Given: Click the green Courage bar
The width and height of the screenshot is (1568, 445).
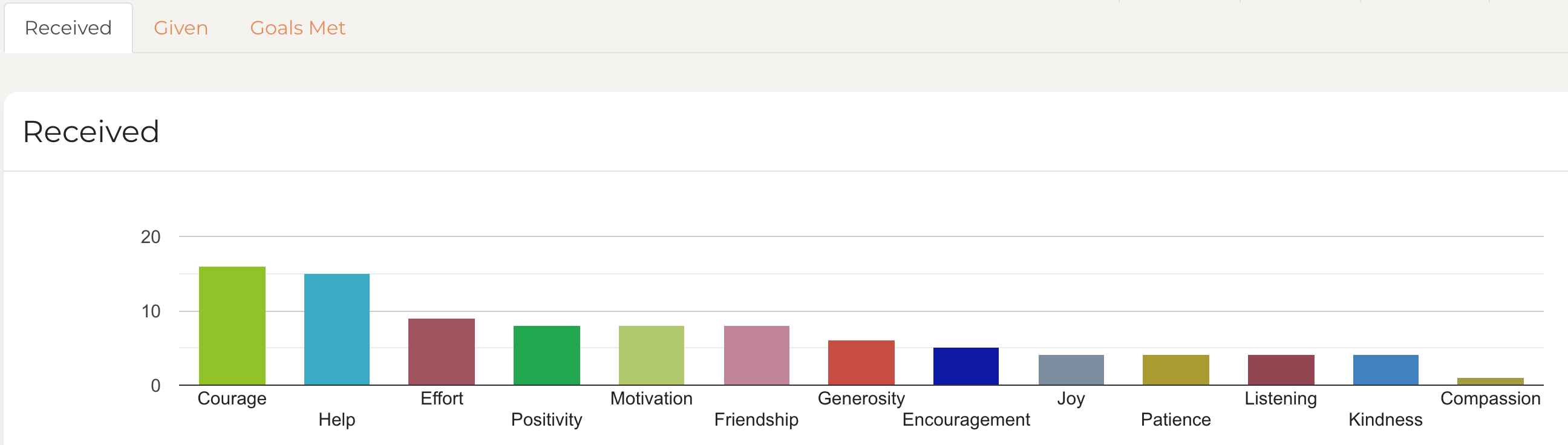Looking at the screenshot, I should click(x=232, y=326).
